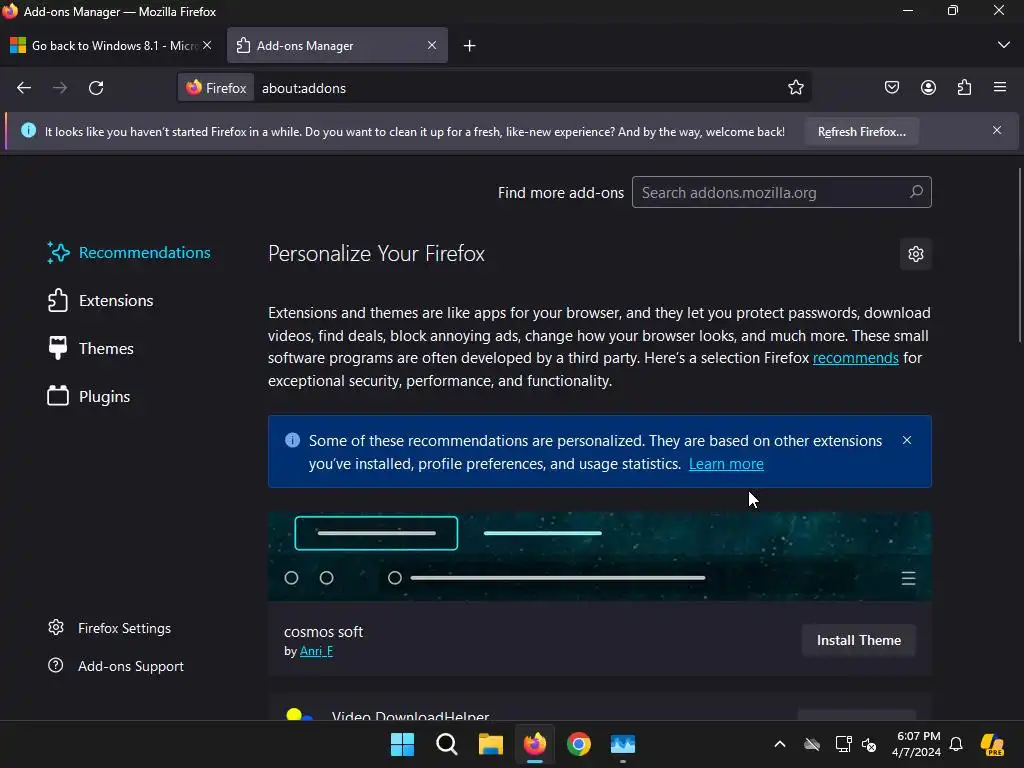
Task: Dismiss the personalized recommendations notice
Action: point(906,441)
